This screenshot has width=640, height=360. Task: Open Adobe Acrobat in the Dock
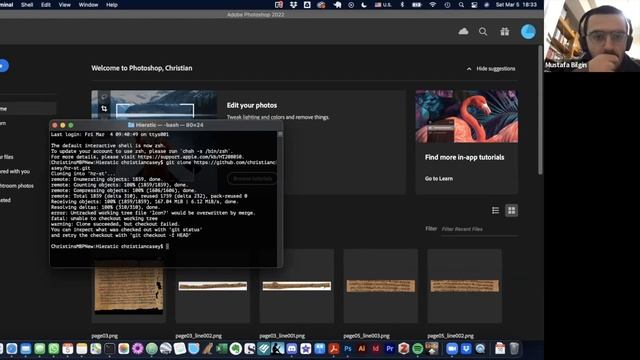coord(334,349)
